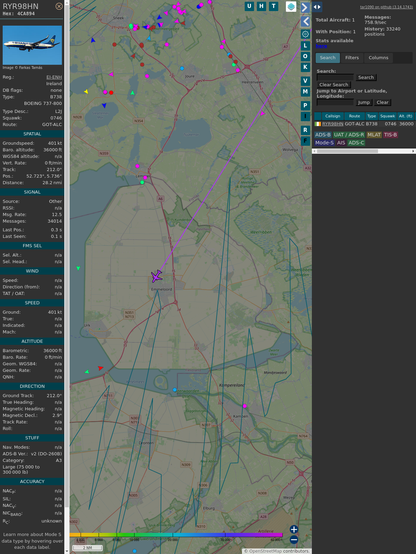Collapse sidebar with right chevron button
This screenshot has width=416, height=554.
tap(305, 7)
